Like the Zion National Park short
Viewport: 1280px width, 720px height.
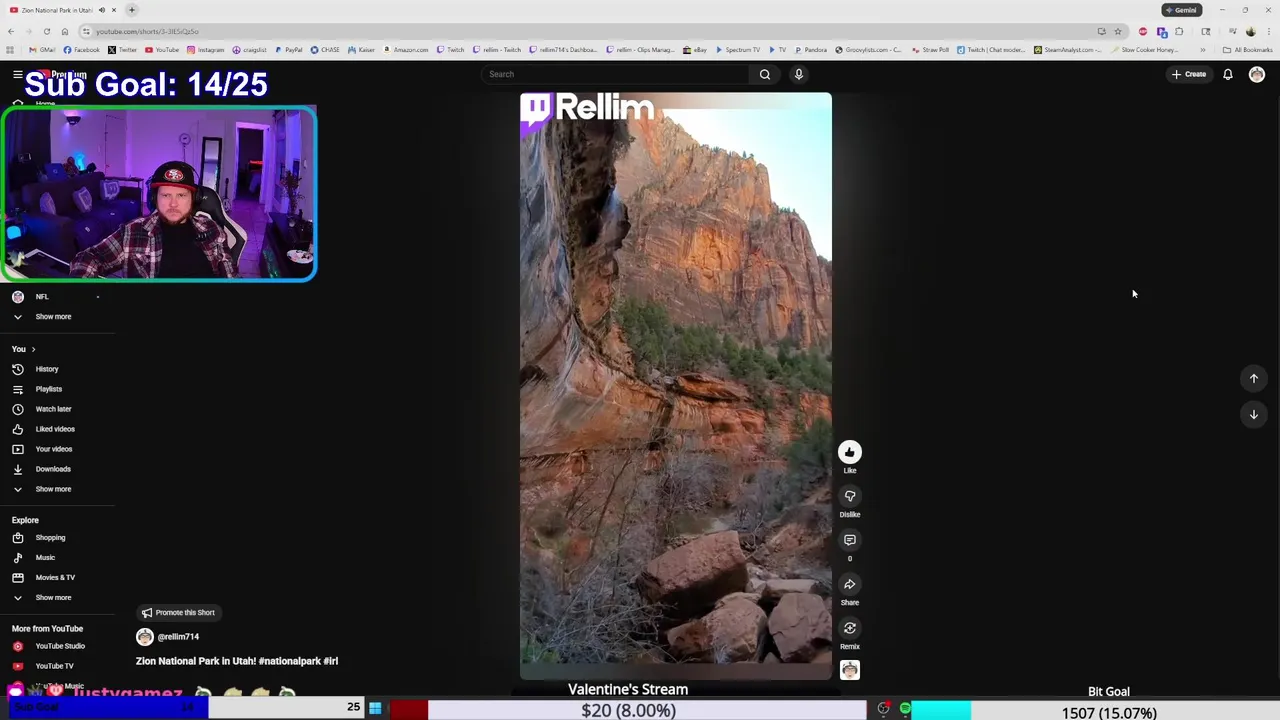tap(849, 452)
